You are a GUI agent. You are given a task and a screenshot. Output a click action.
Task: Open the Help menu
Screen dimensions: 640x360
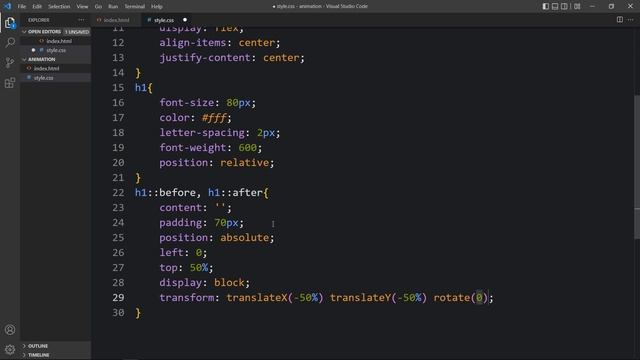[157, 7]
